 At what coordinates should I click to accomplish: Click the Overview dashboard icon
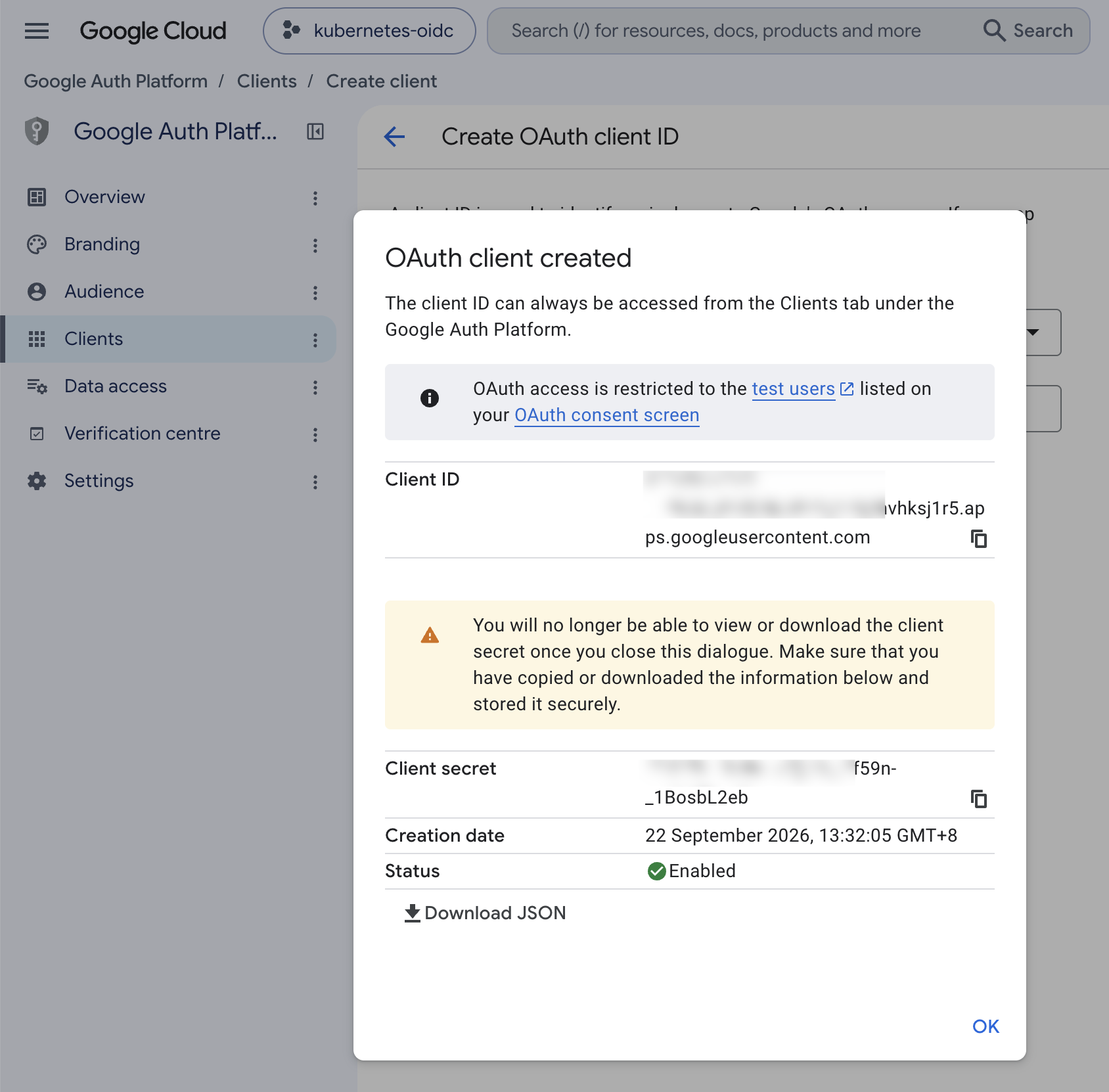(37, 197)
